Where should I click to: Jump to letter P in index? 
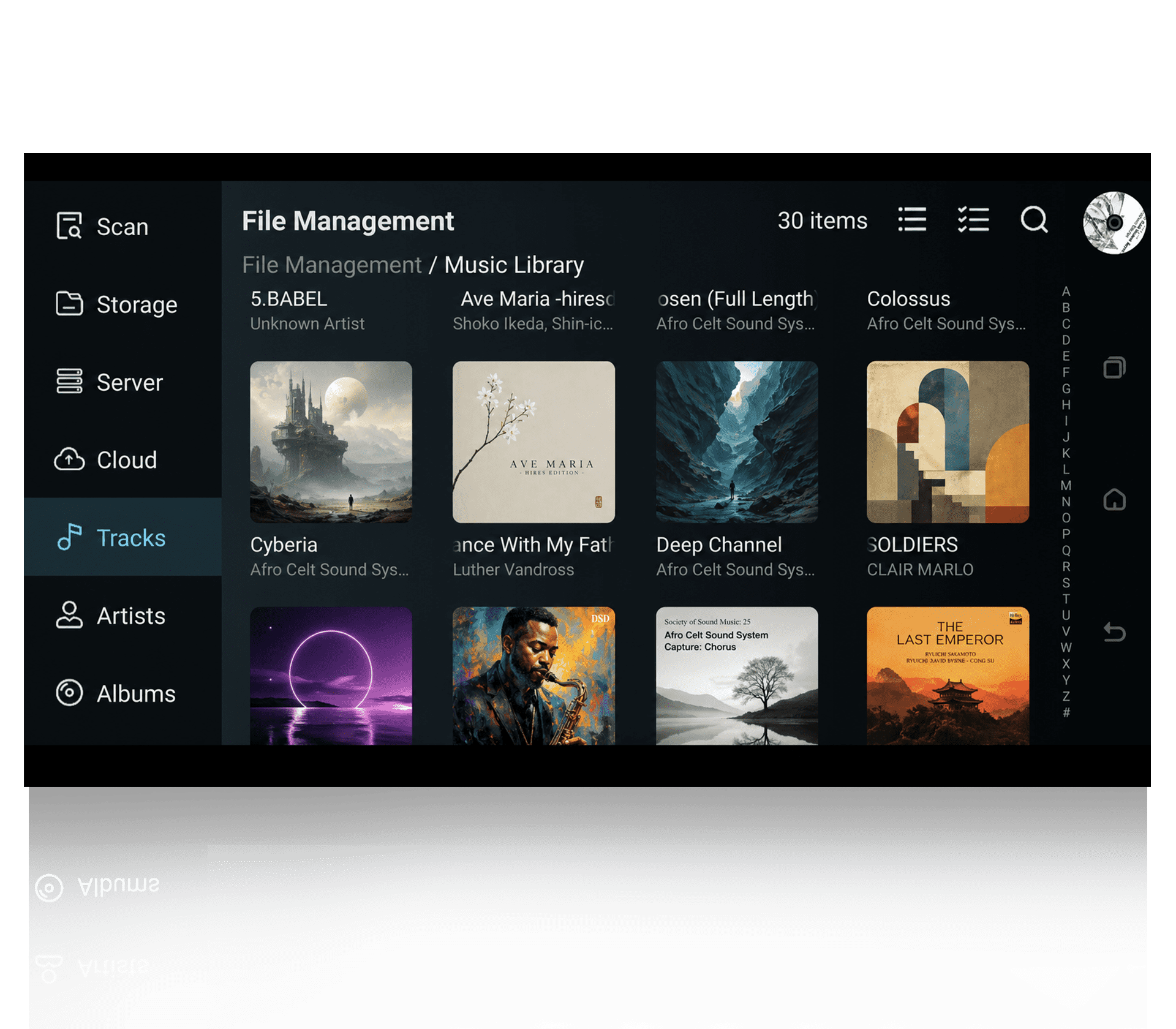tap(1066, 533)
